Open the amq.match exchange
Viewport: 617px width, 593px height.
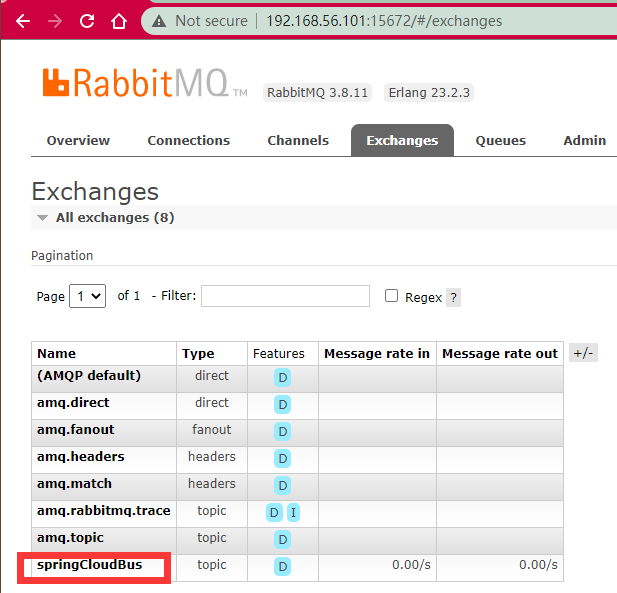pos(74,484)
